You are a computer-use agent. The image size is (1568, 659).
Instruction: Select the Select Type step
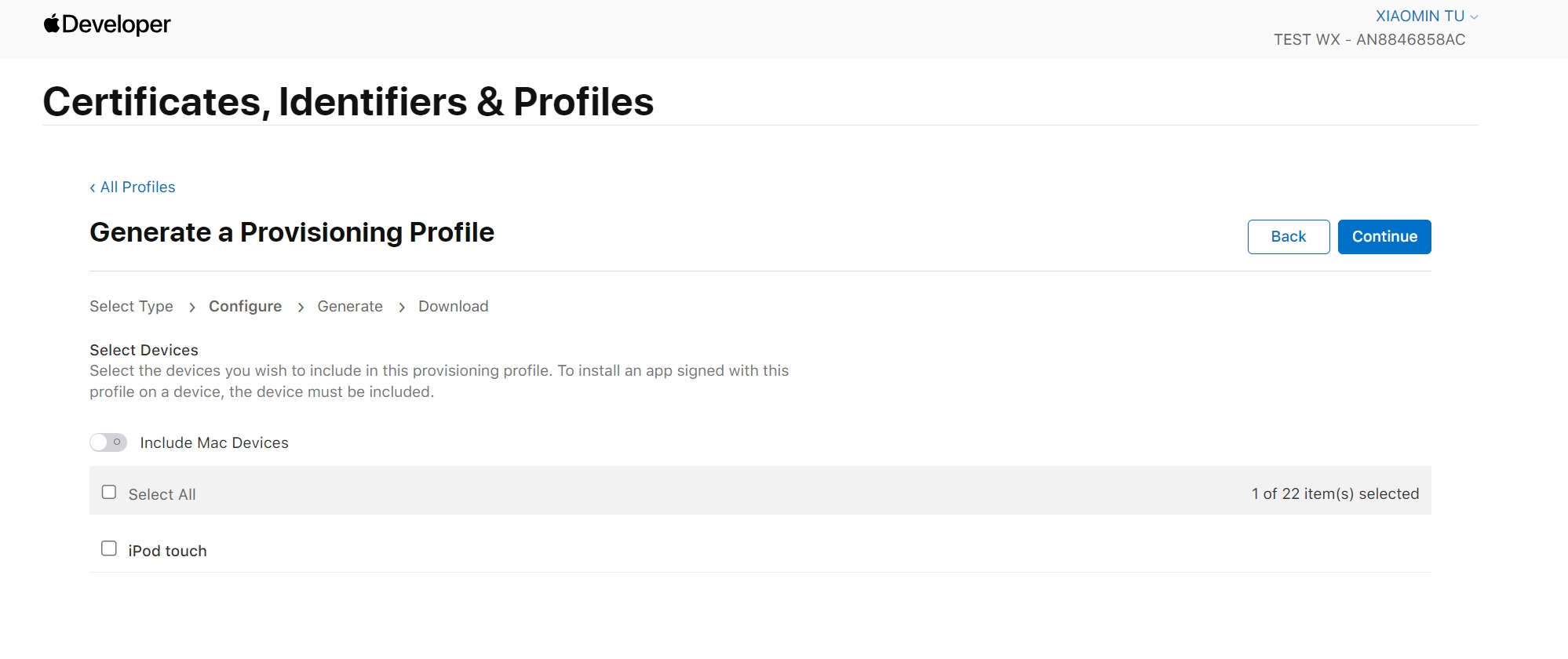[131, 306]
